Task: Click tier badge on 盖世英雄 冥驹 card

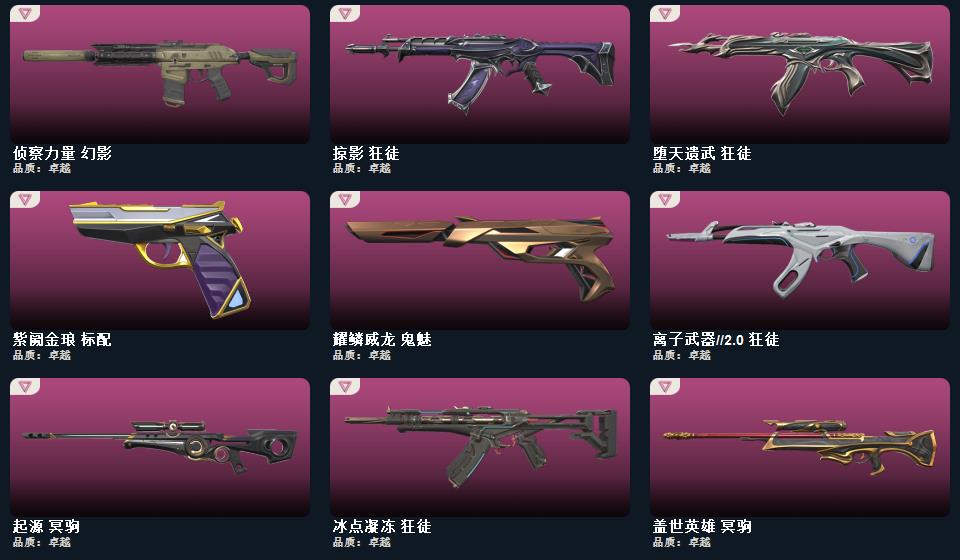Action: (665, 386)
